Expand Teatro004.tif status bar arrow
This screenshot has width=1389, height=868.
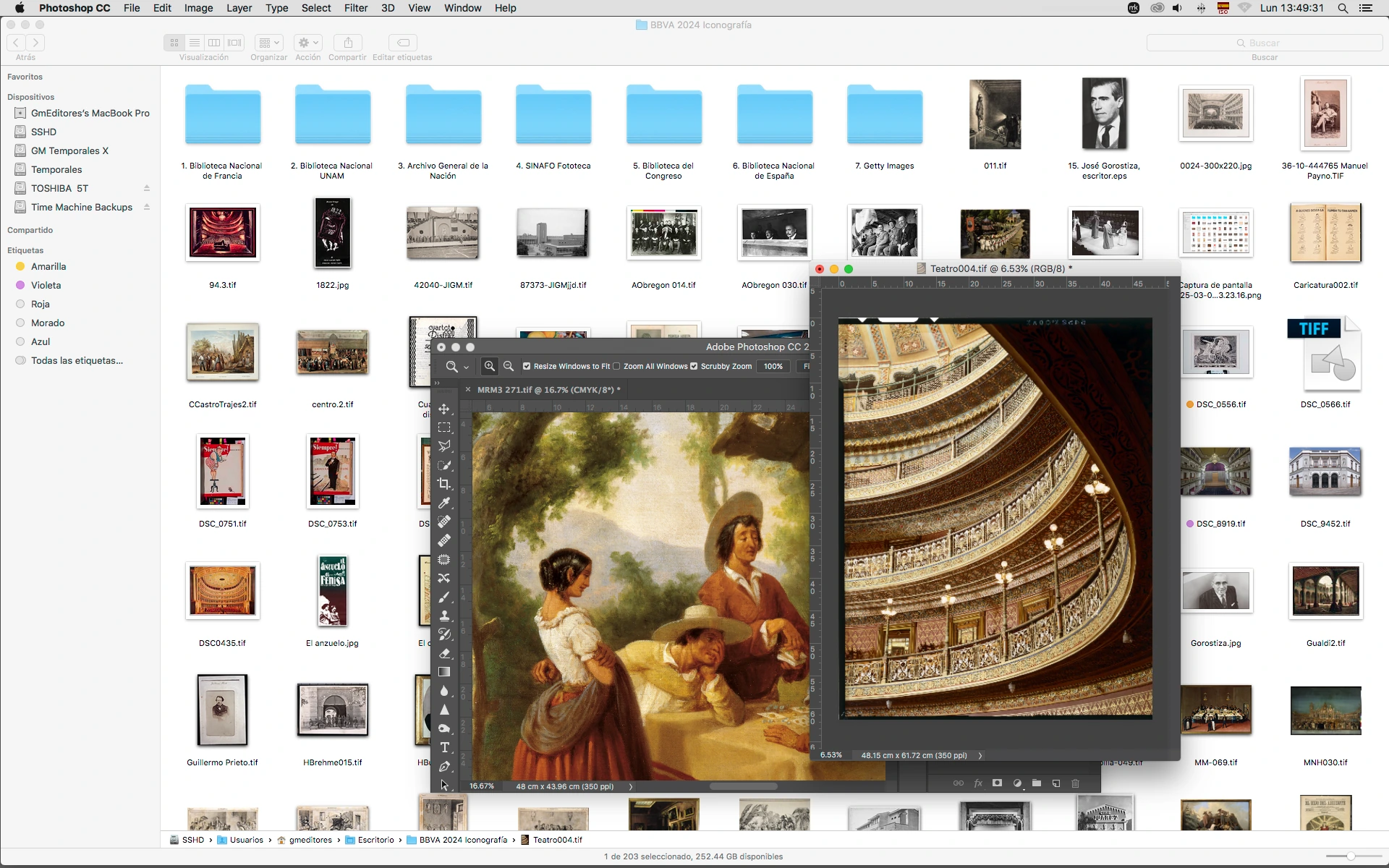[x=980, y=755]
